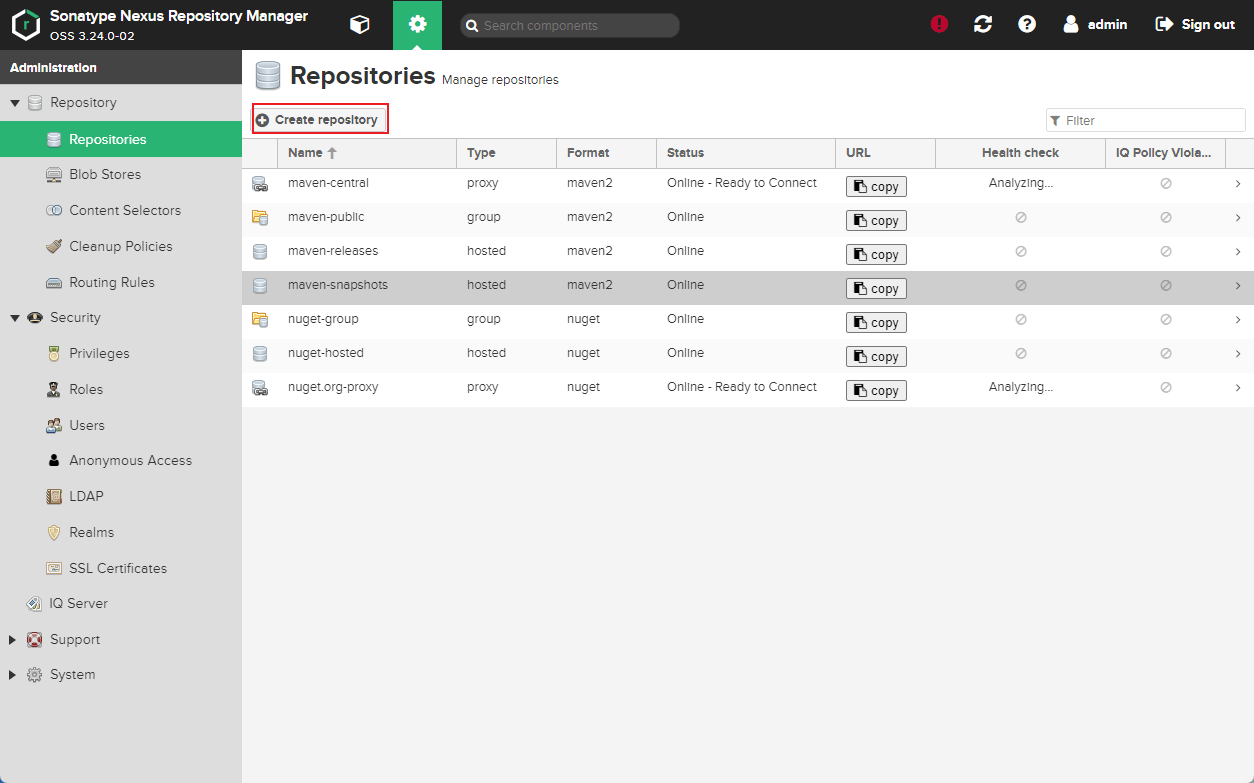This screenshot has height=783, width=1254.
Task: Click the maven-releases hosted database icon
Action: click(260, 251)
